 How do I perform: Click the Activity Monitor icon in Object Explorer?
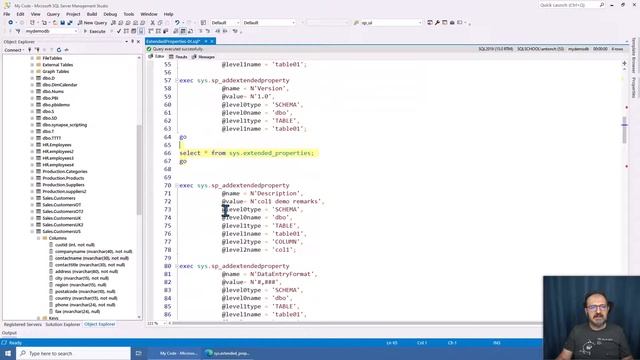(67, 50)
